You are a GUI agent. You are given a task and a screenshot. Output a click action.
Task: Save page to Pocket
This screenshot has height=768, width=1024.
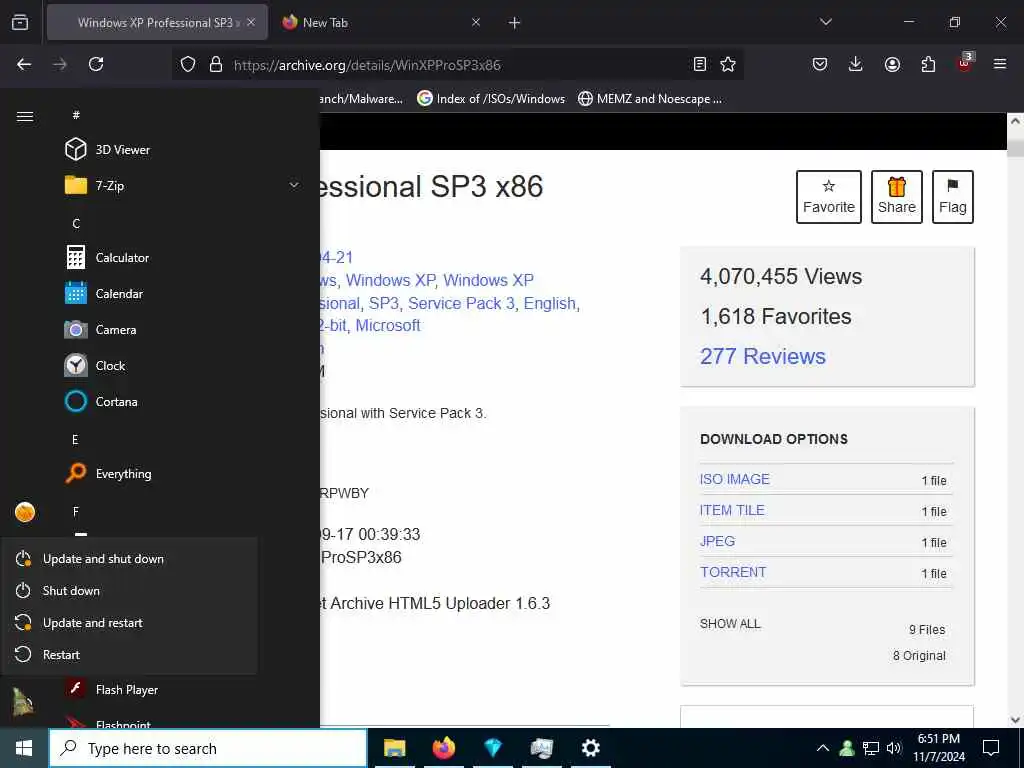820,64
